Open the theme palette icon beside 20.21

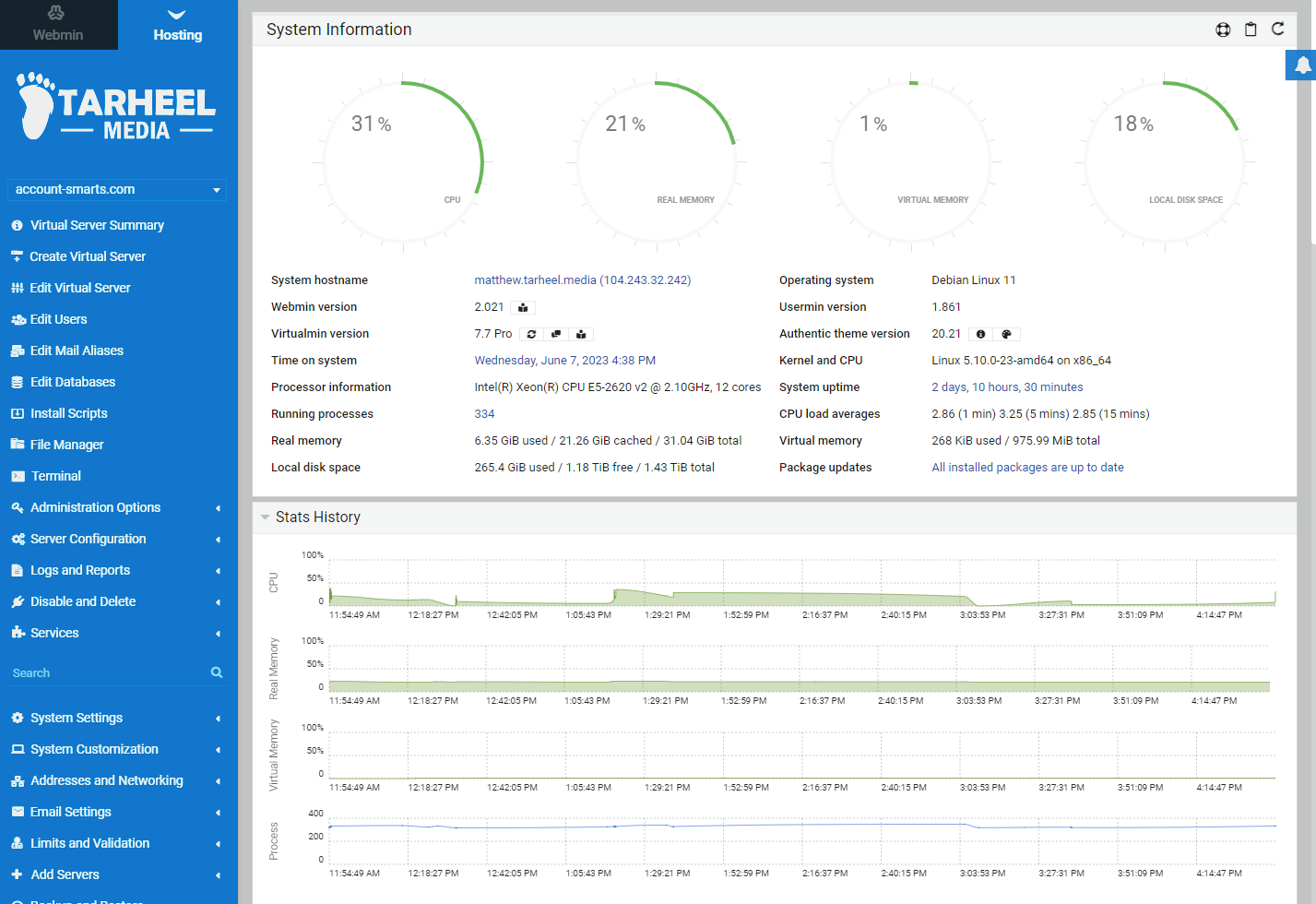click(1006, 335)
